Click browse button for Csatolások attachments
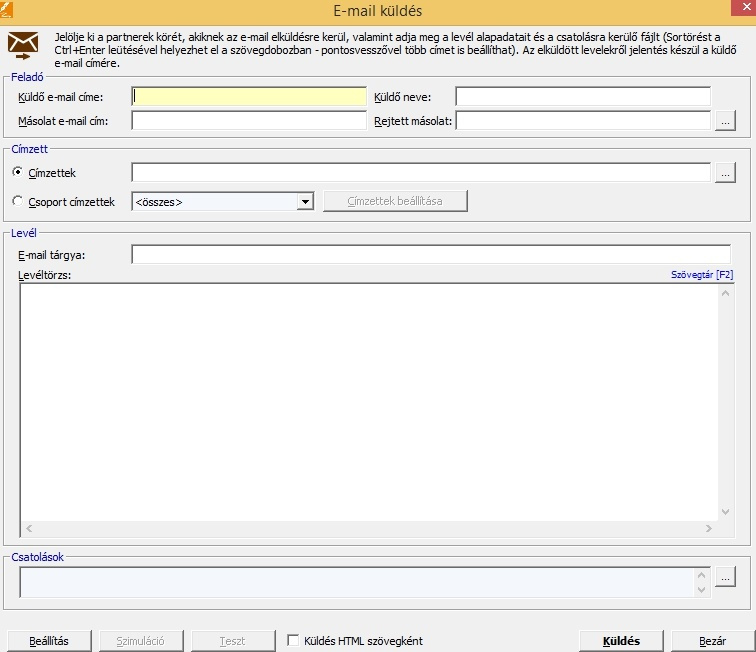Screen dimensions: 756x652 727,577
